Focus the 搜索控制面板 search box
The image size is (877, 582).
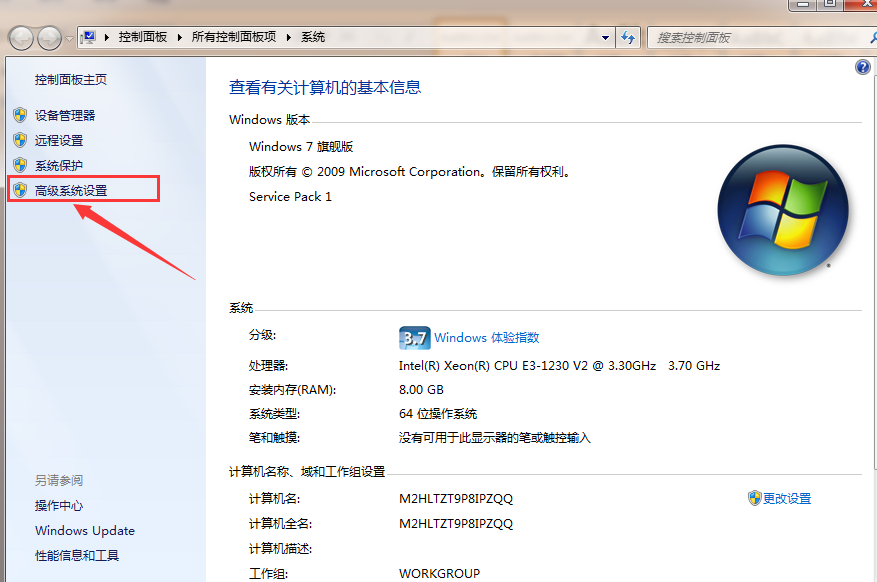click(762, 38)
